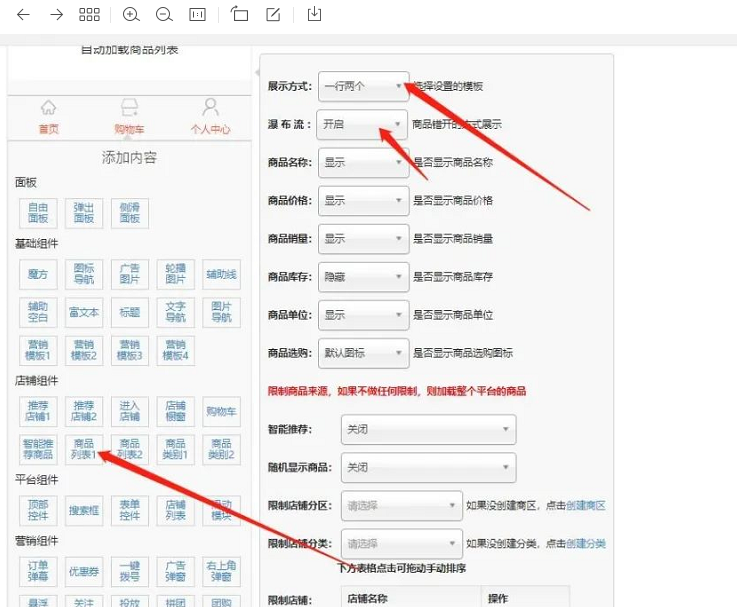This screenshot has width=737, height=607.
Task: Click the 创建商区 link
Action: coord(586,506)
